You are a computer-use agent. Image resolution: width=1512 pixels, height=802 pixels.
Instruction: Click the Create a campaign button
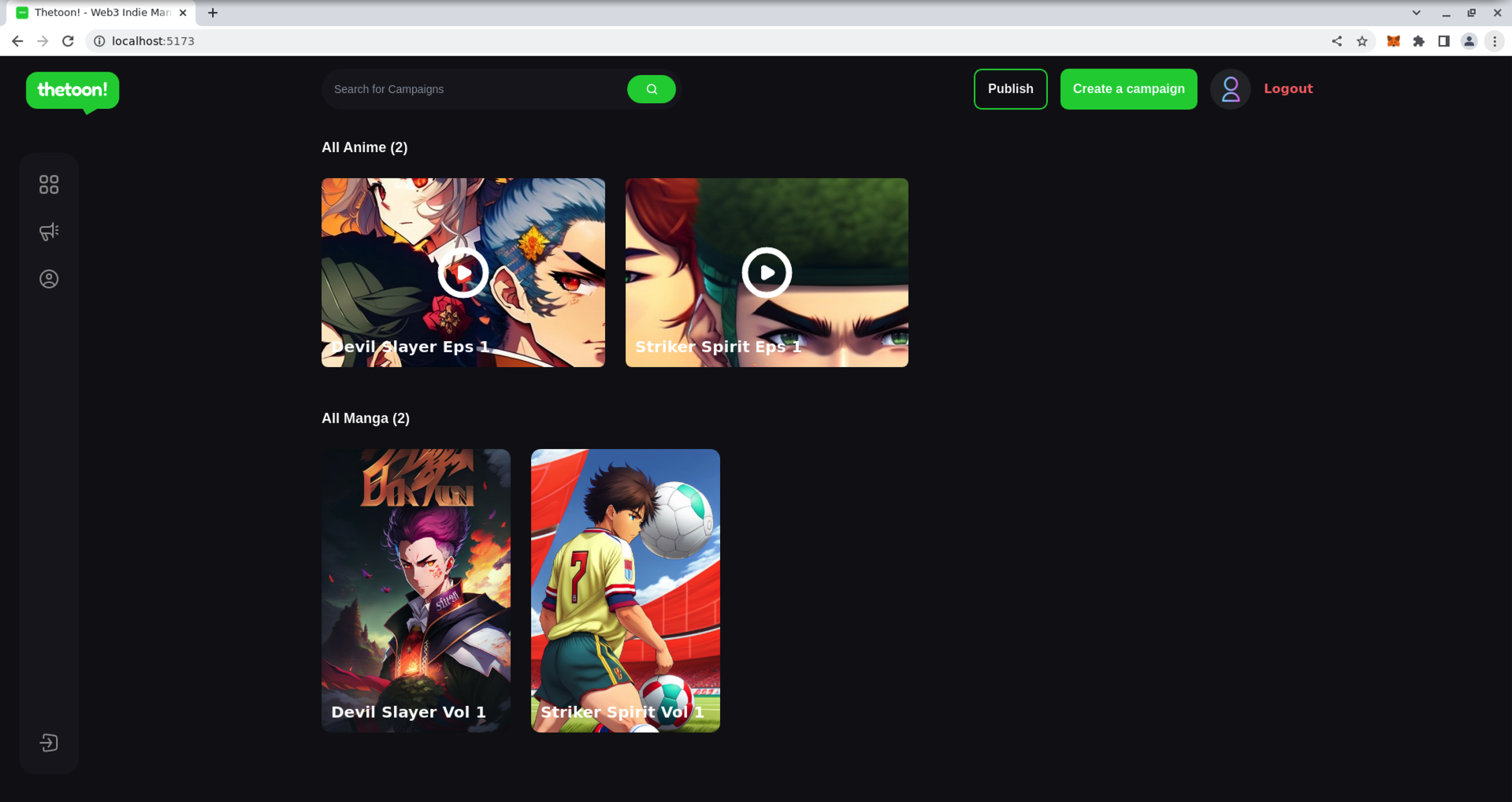1128,88
